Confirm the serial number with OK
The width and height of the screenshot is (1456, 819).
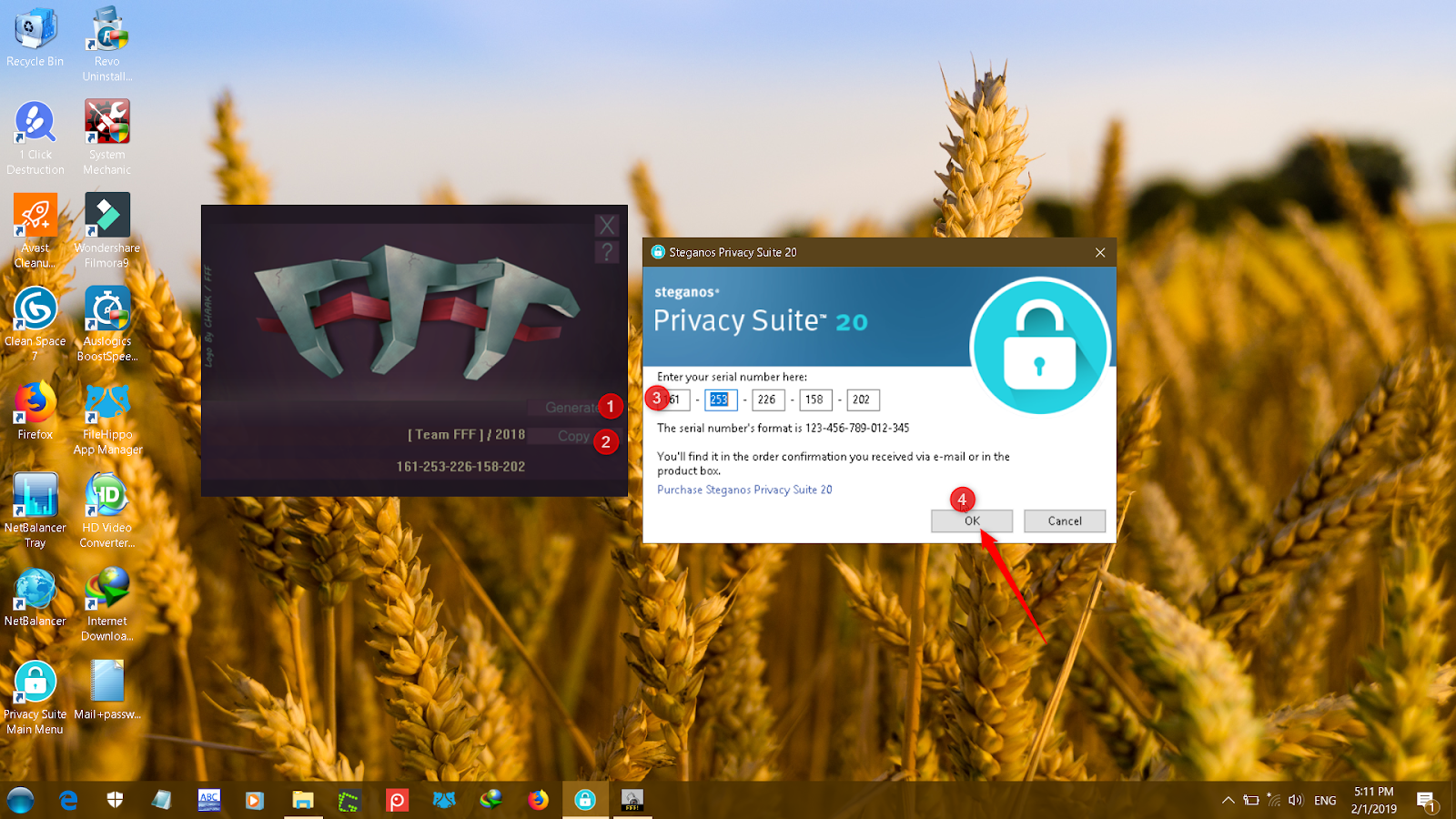972,521
